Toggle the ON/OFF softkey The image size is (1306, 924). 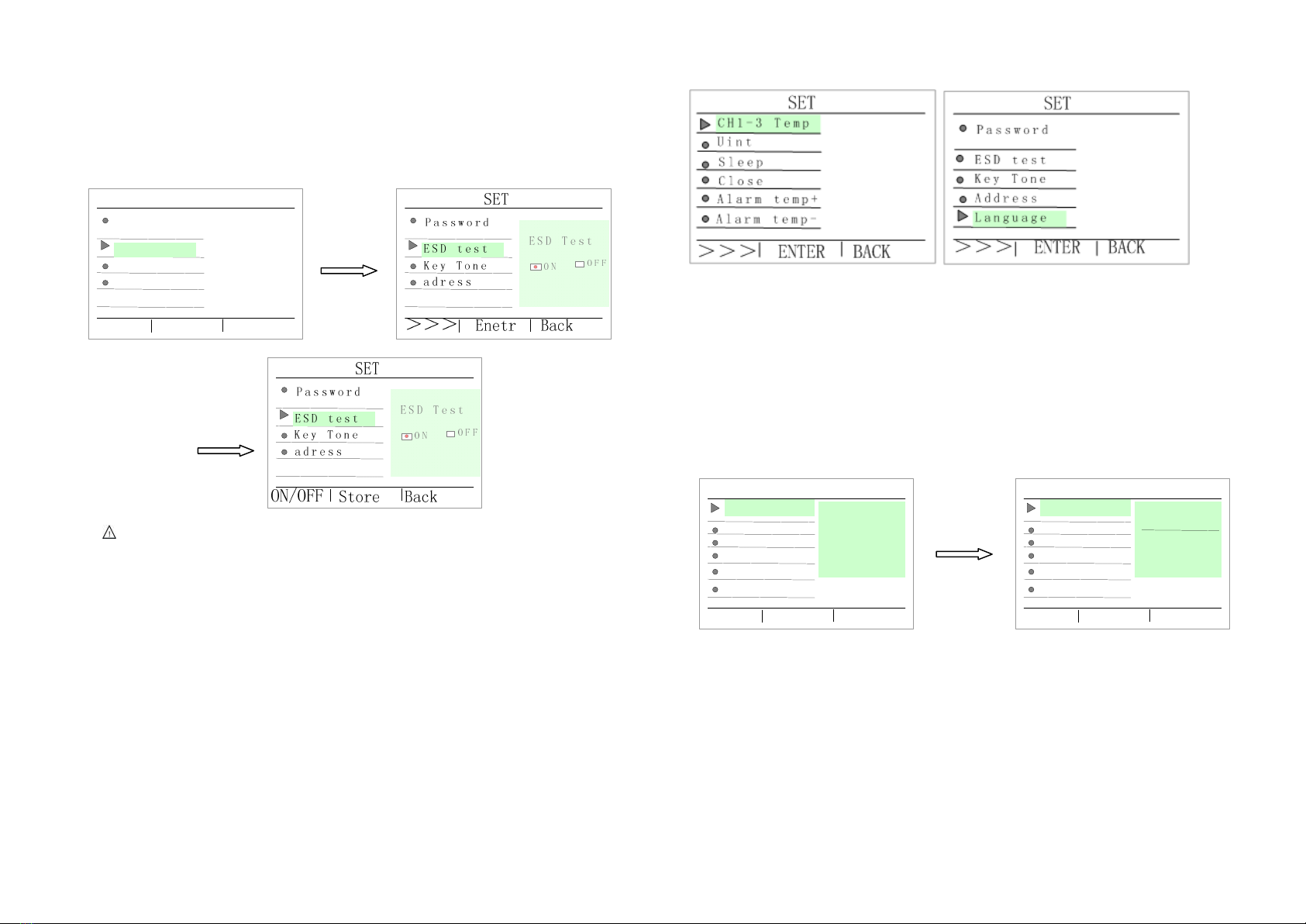(x=297, y=496)
